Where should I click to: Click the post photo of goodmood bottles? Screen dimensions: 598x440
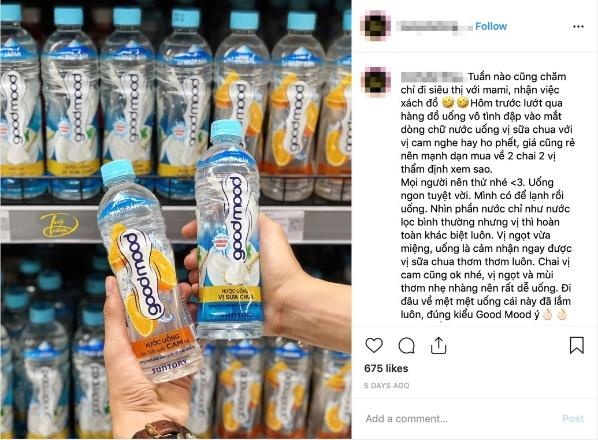(x=176, y=220)
